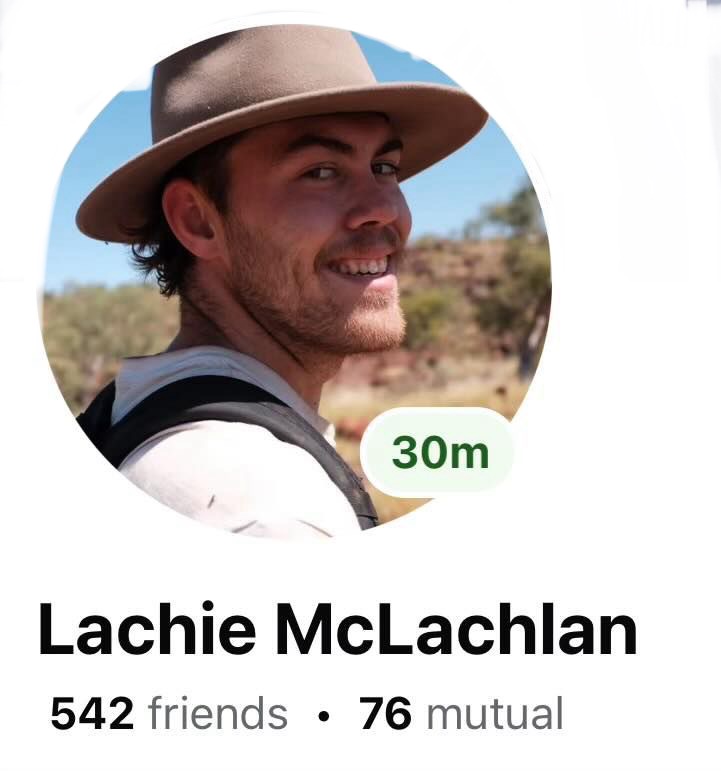Screen dimensions: 721x771
Task: Tap the 30m text inside the badge
Action: 440,453
